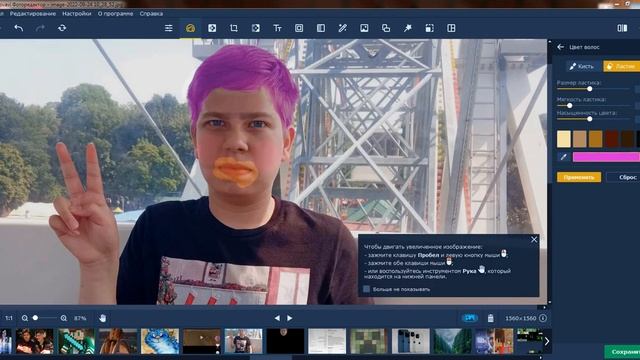Select the highlighted retouching tool icon
This screenshot has width=640, height=360.
(190, 28)
